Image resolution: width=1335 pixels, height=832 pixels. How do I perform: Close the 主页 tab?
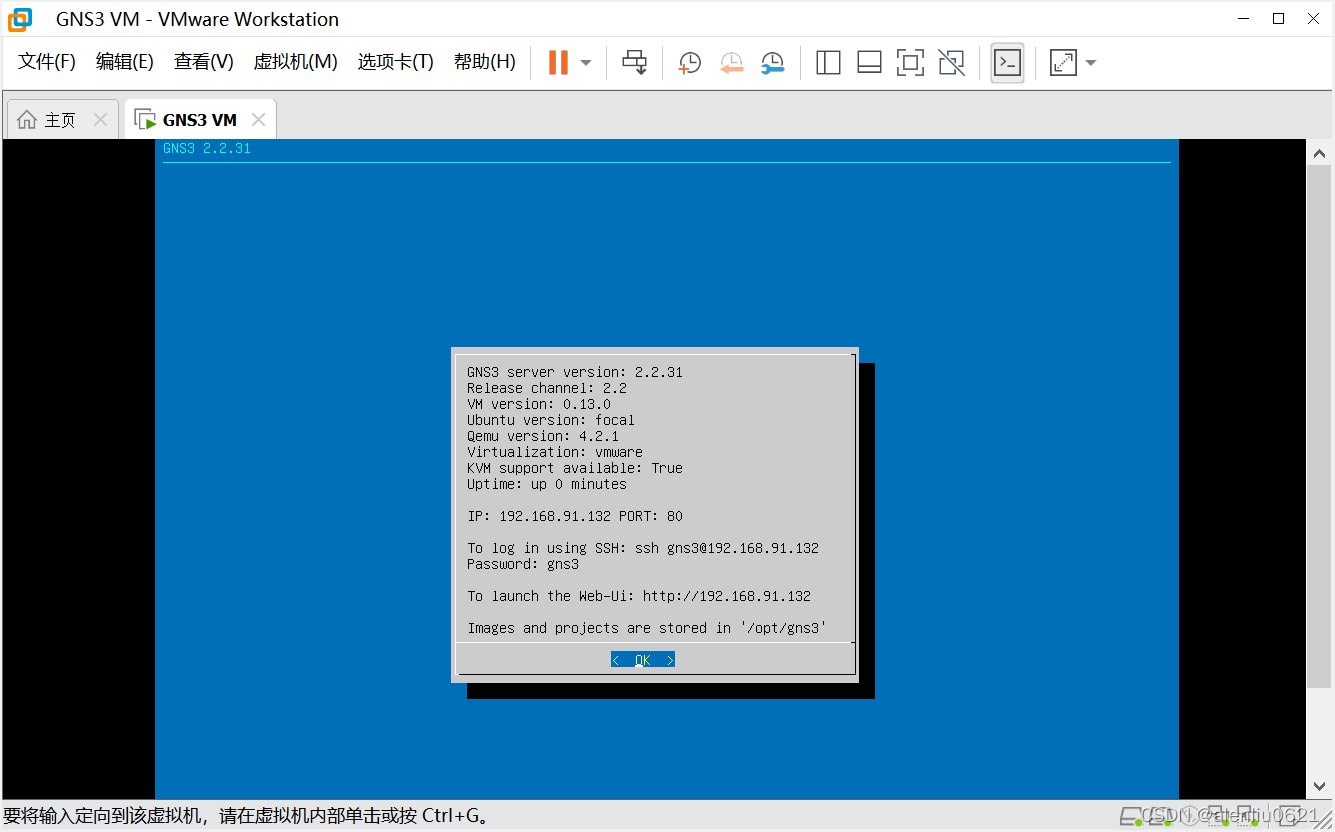(x=100, y=120)
